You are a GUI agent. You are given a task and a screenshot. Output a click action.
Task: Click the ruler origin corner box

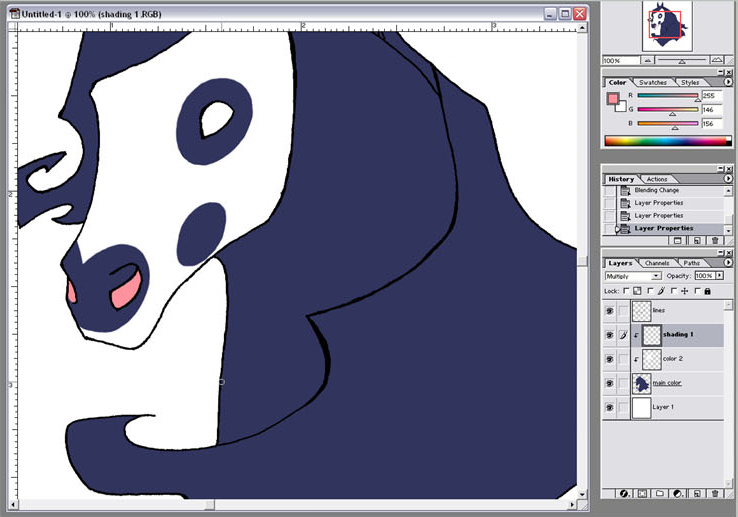[13, 28]
